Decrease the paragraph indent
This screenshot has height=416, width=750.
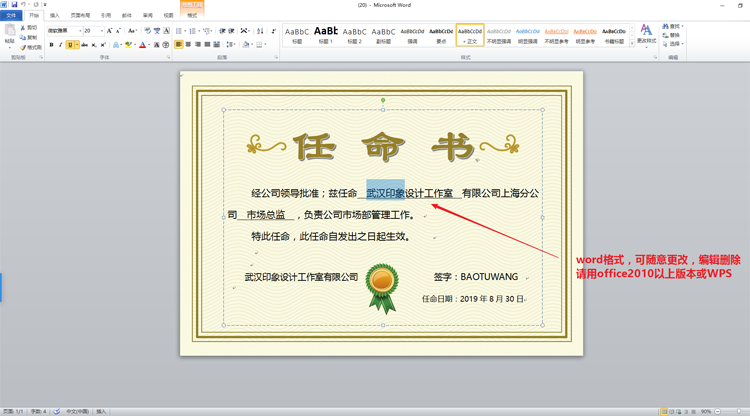point(222,31)
